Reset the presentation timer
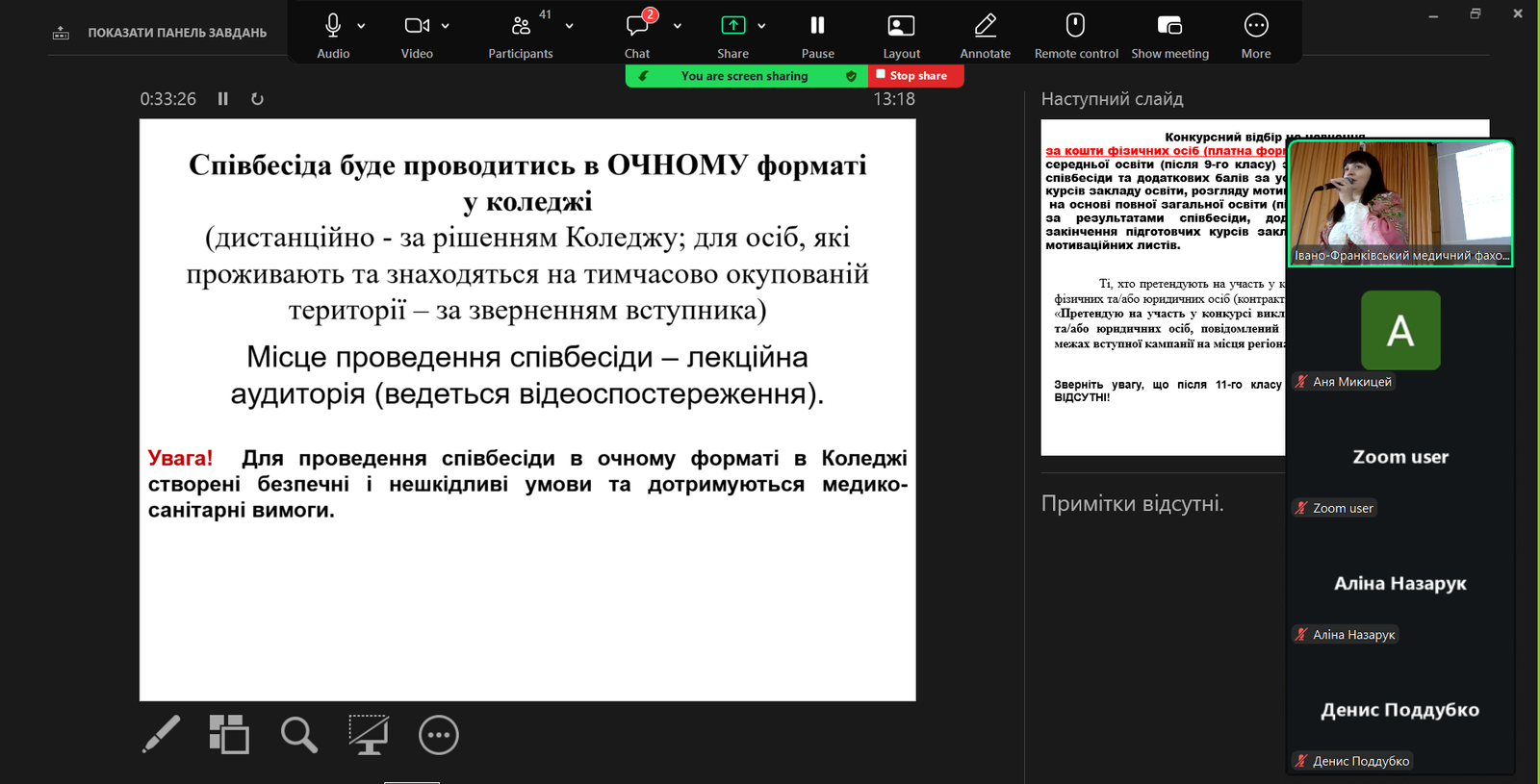Screen dimensions: 1540x784 tap(257, 99)
